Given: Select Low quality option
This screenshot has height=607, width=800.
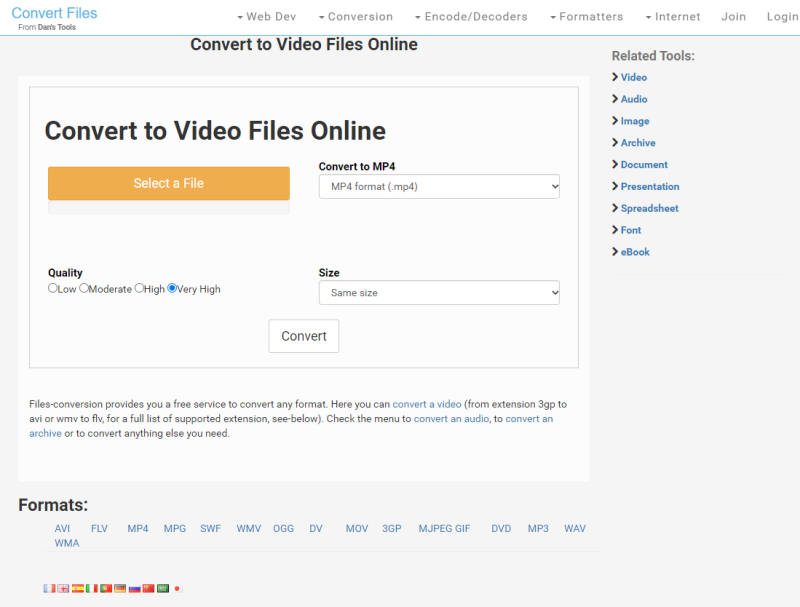Looking at the screenshot, I should point(53,288).
